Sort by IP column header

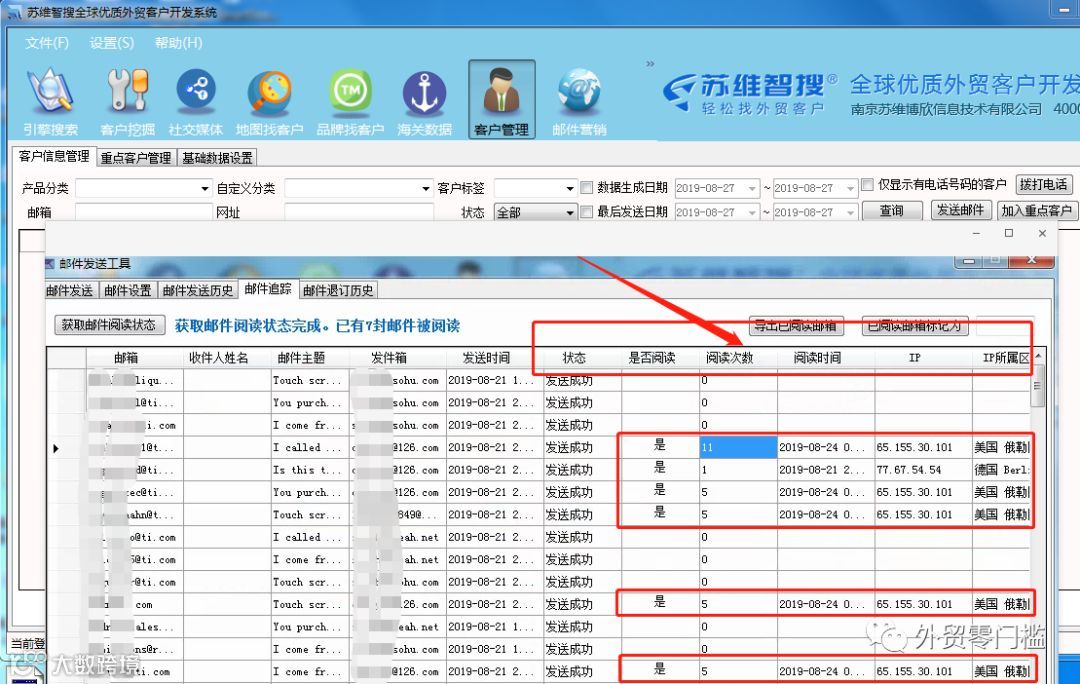[x=915, y=357]
